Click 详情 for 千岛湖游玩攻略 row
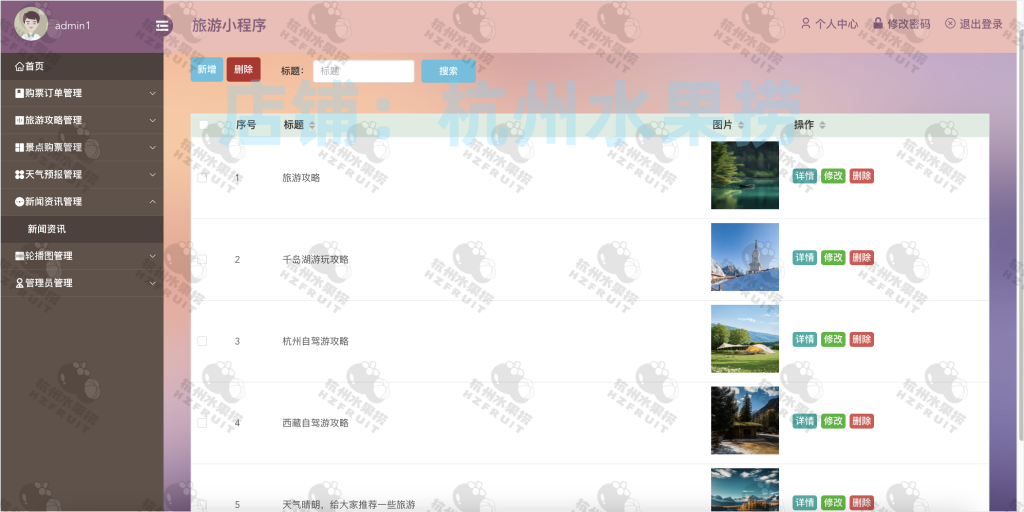This screenshot has width=1024, height=512. [805, 257]
